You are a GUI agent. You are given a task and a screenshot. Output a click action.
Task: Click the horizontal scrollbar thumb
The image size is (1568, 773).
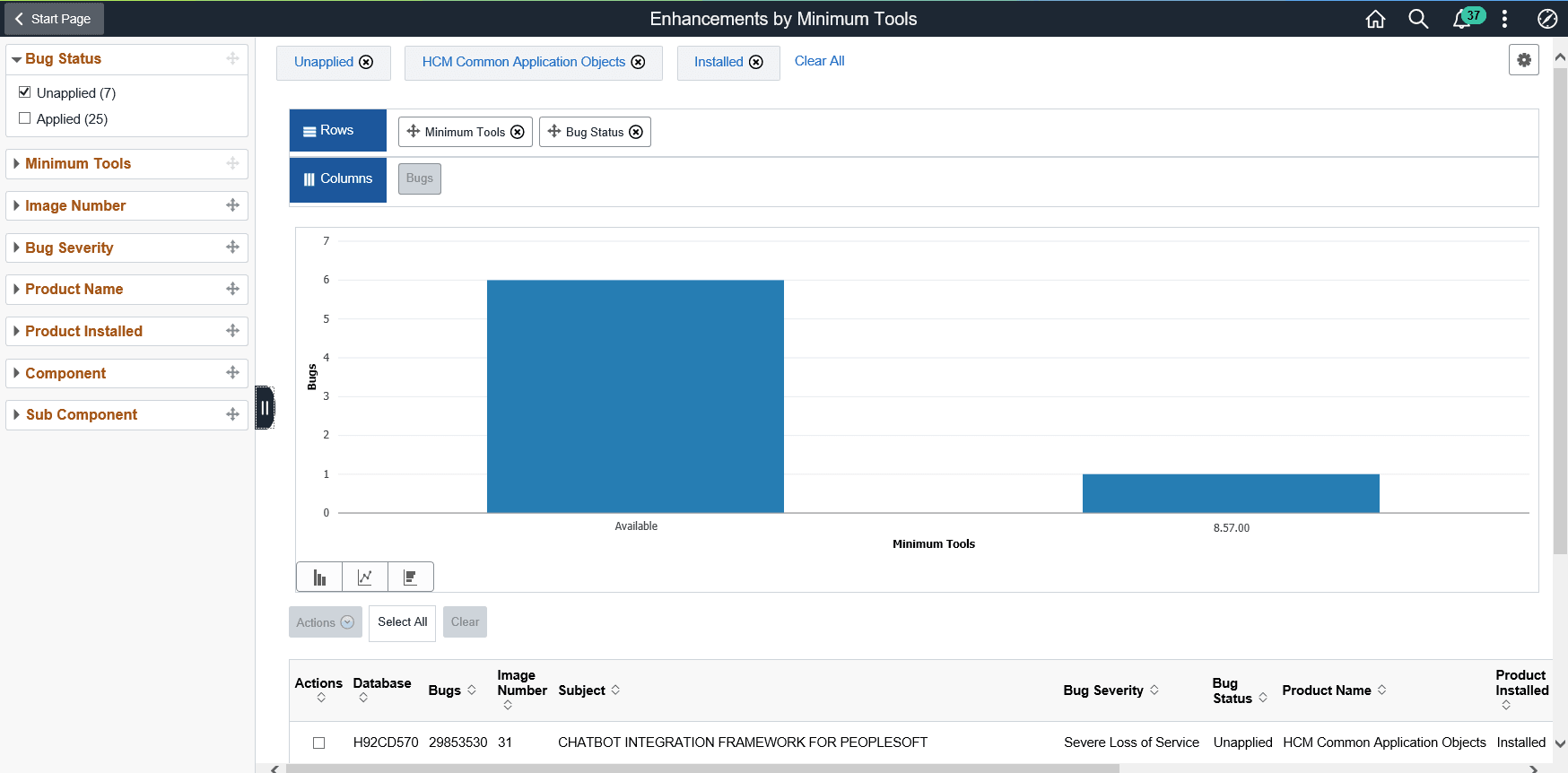pyautogui.click(x=702, y=769)
